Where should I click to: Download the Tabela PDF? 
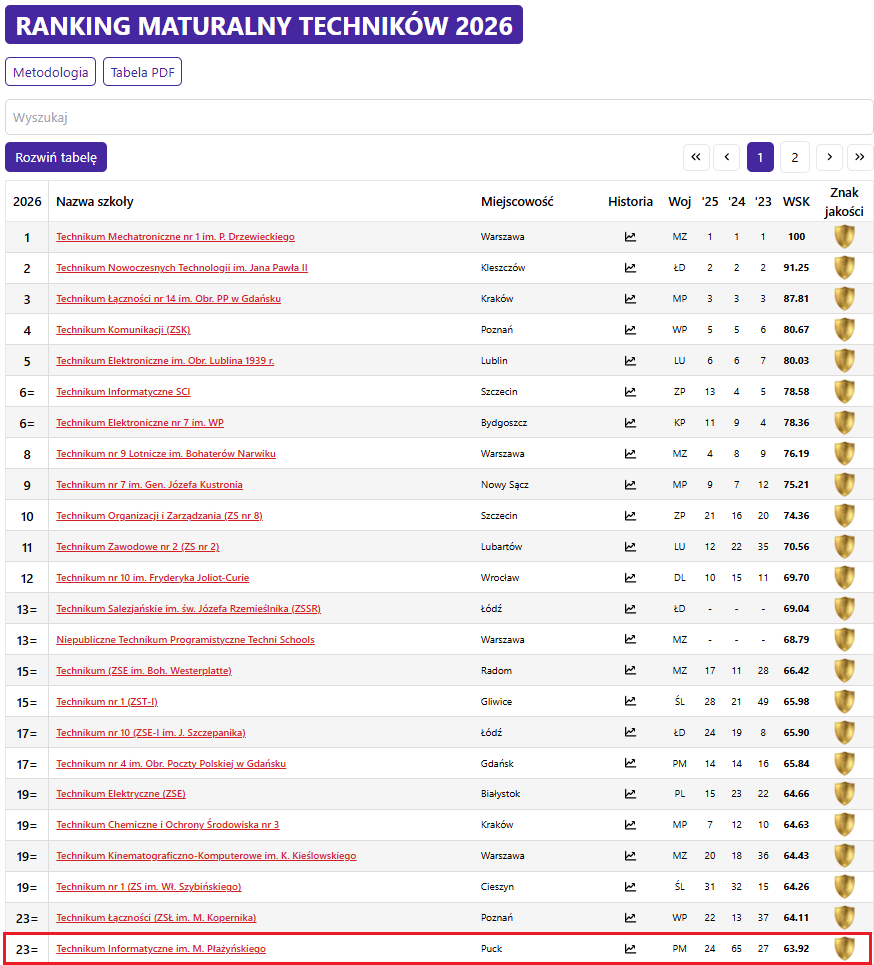[142, 72]
